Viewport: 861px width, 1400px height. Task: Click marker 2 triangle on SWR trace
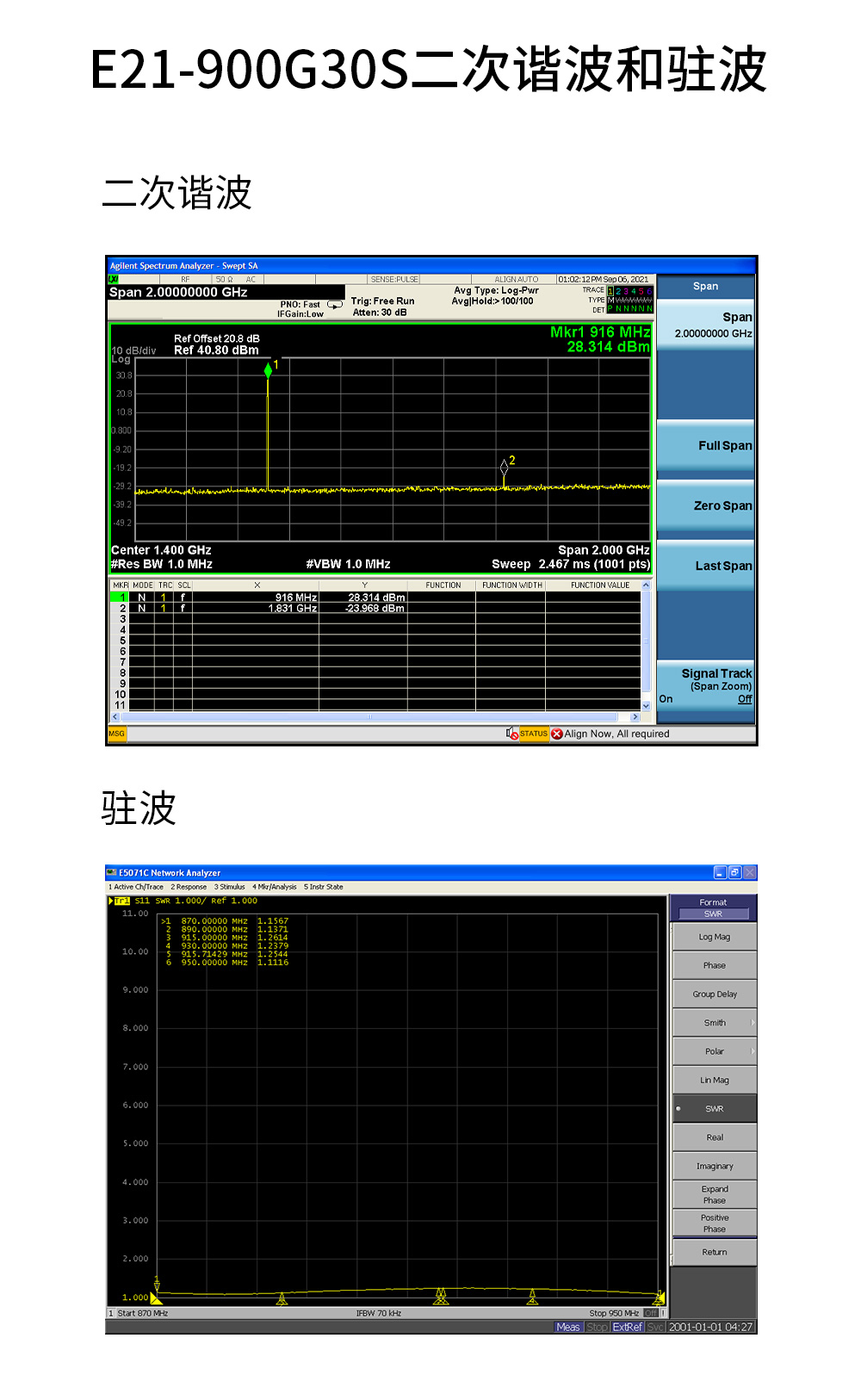[282, 1298]
